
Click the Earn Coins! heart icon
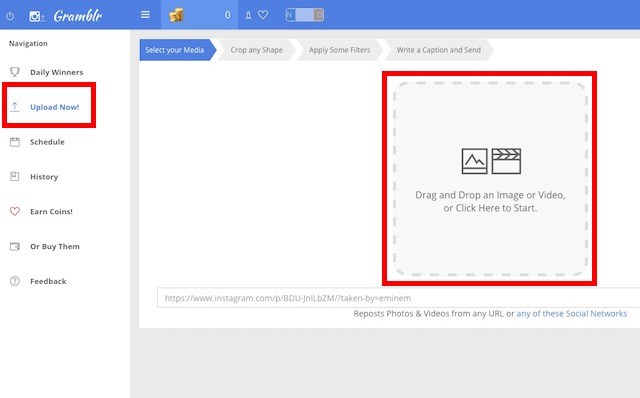15,211
